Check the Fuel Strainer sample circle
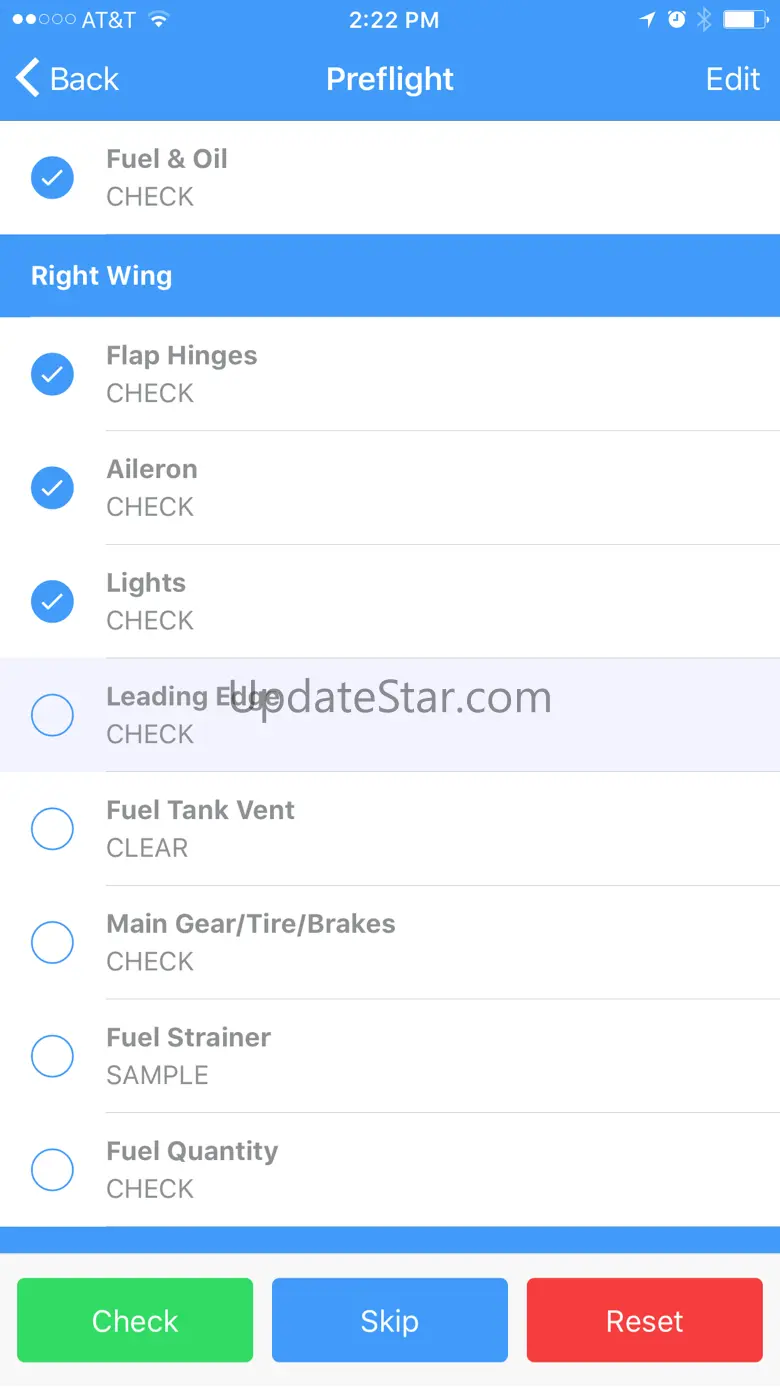 tap(52, 1056)
